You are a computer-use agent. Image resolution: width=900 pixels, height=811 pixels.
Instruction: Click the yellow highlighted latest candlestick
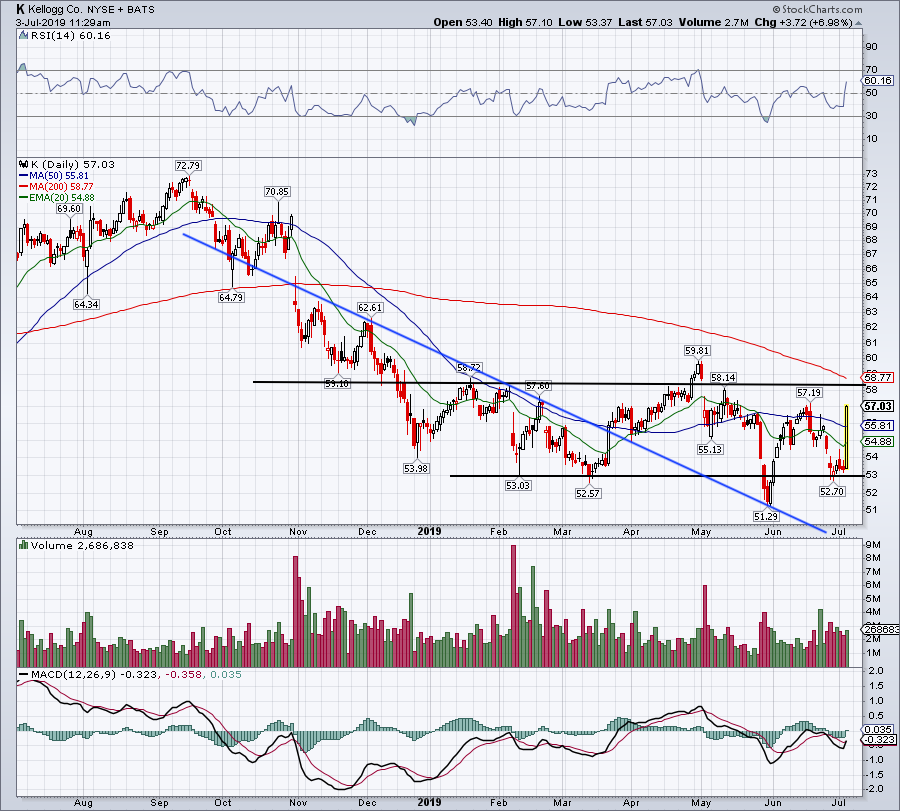[846, 437]
